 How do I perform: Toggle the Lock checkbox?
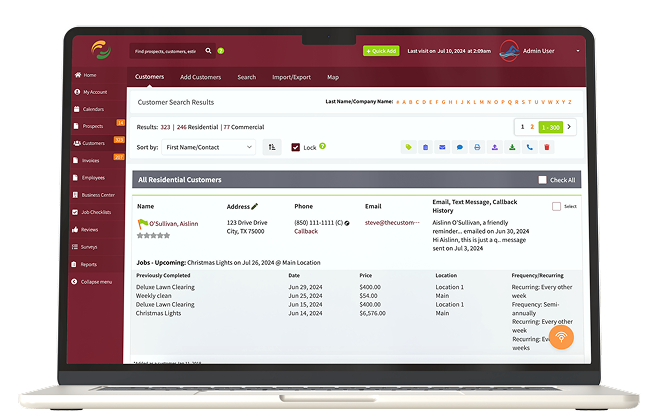pyautogui.click(x=296, y=147)
